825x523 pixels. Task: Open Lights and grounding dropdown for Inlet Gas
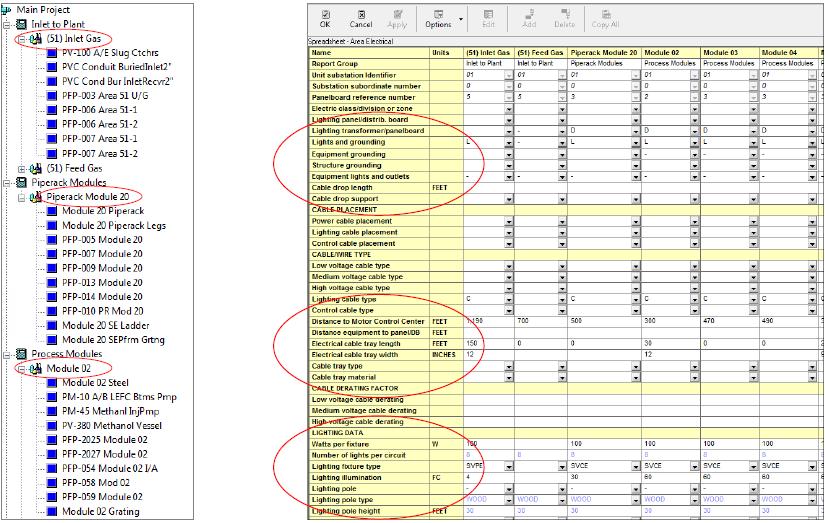(x=509, y=143)
